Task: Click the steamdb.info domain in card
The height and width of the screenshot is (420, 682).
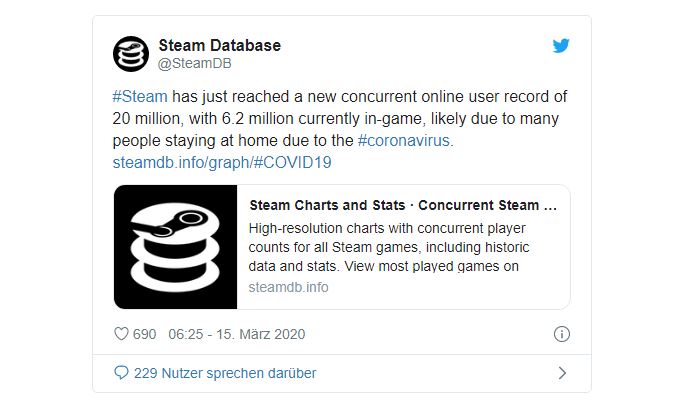Action: tap(288, 287)
